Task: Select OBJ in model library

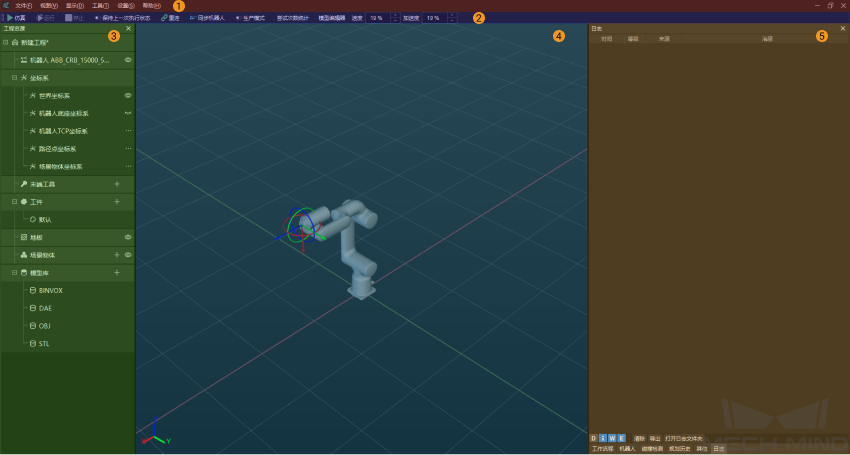Action: [x=45, y=326]
